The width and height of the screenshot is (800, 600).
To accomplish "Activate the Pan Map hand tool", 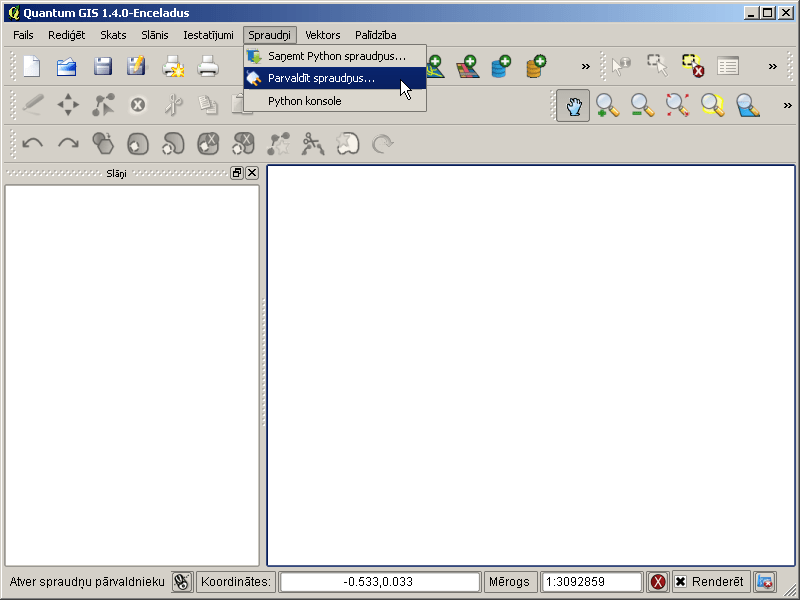I will pyautogui.click(x=573, y=106).
